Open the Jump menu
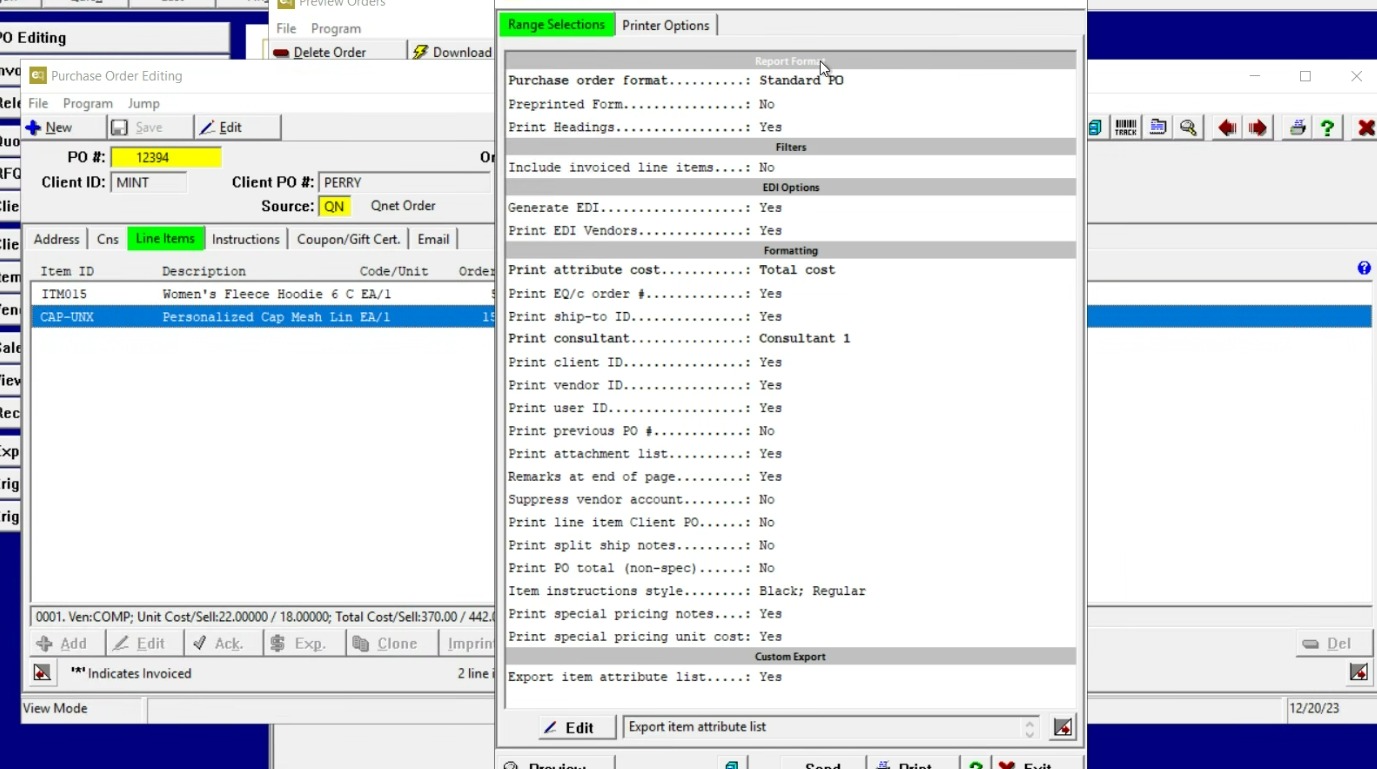This screenshot has height=769, width=1377. 144,103
